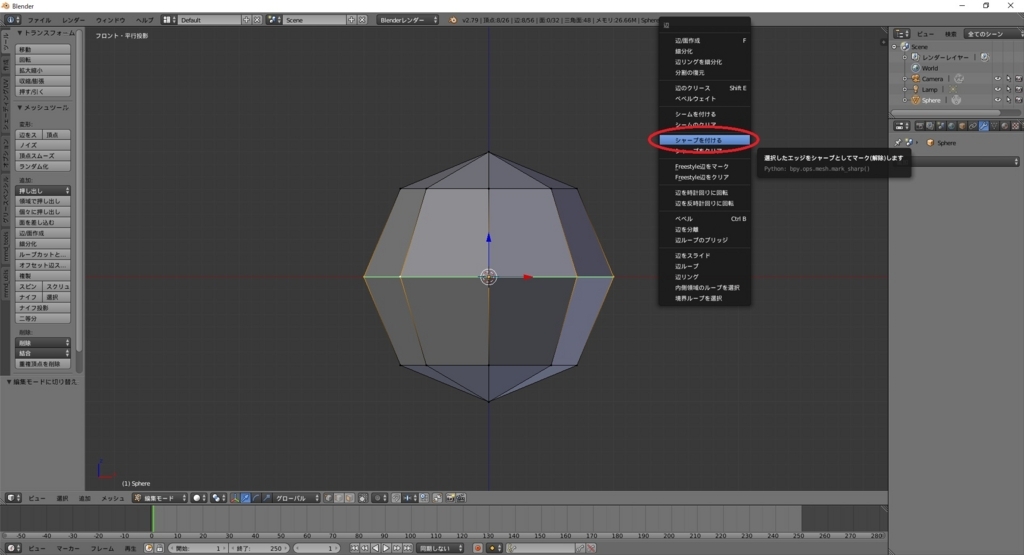Open the viewport shading sphere dropdown
This screenshot has height=555, width=1024.
click(x=199, y=498)
